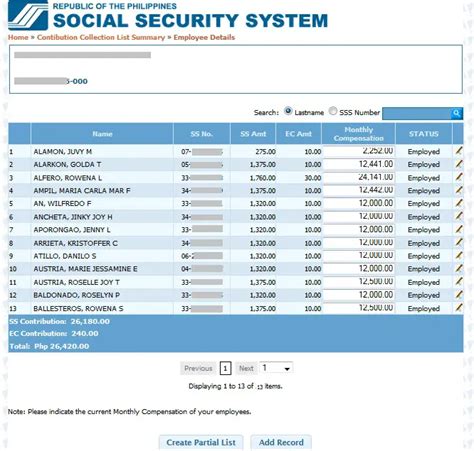Click compensation field for AN, WILFREDO F
Screen dimensions: 474x451
point(359,203)
